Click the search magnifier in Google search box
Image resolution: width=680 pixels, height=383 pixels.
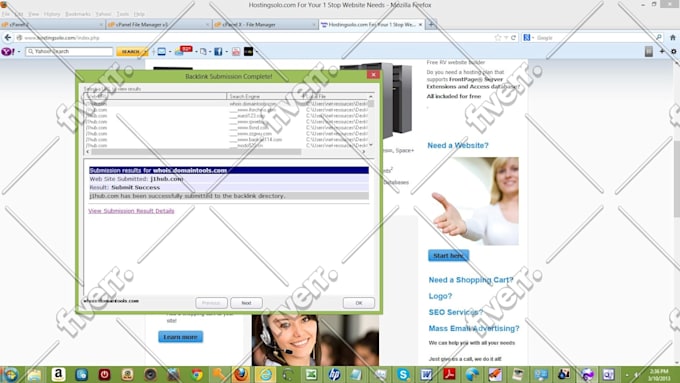coord(659,38)
